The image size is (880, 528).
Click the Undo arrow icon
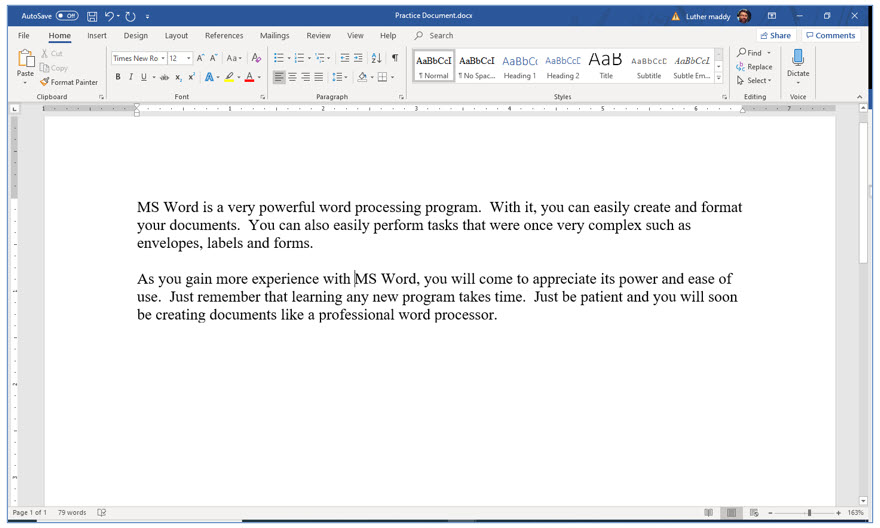[109, 16]
